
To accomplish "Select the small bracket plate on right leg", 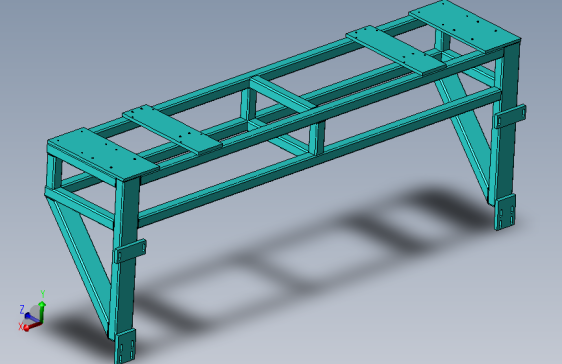I will 510,116.
